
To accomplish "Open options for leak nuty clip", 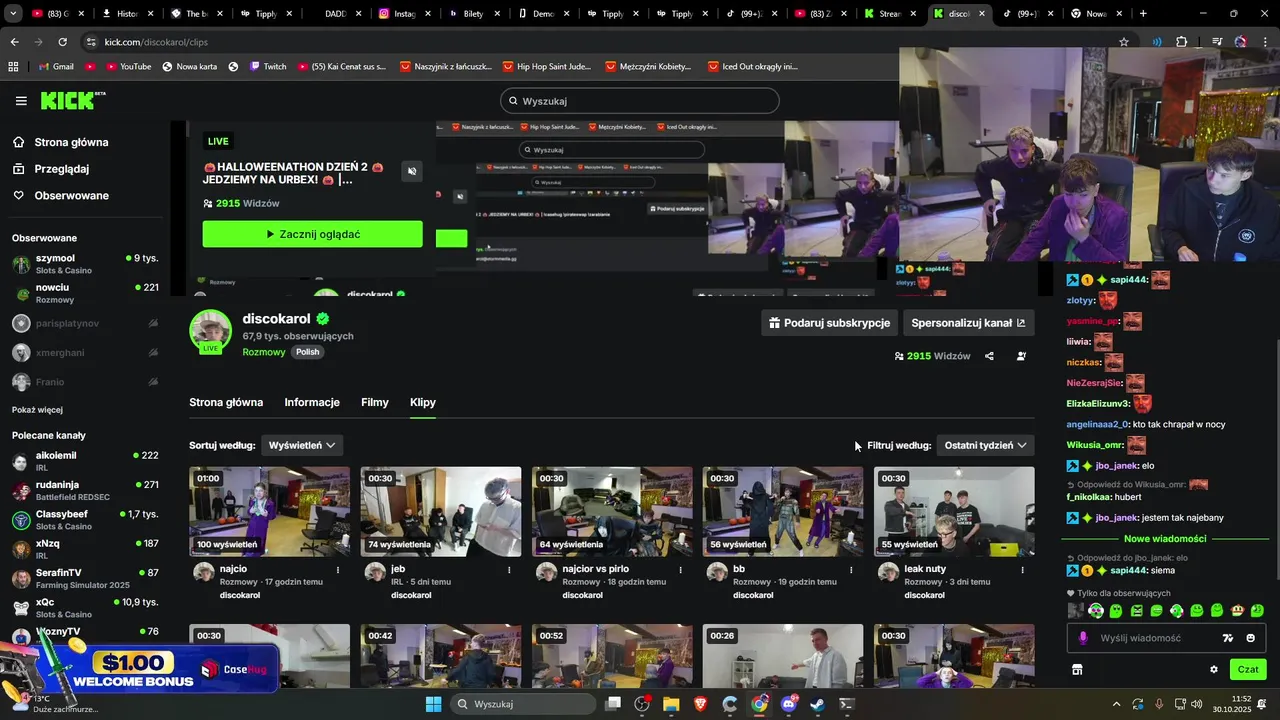I will (1022, 570).
